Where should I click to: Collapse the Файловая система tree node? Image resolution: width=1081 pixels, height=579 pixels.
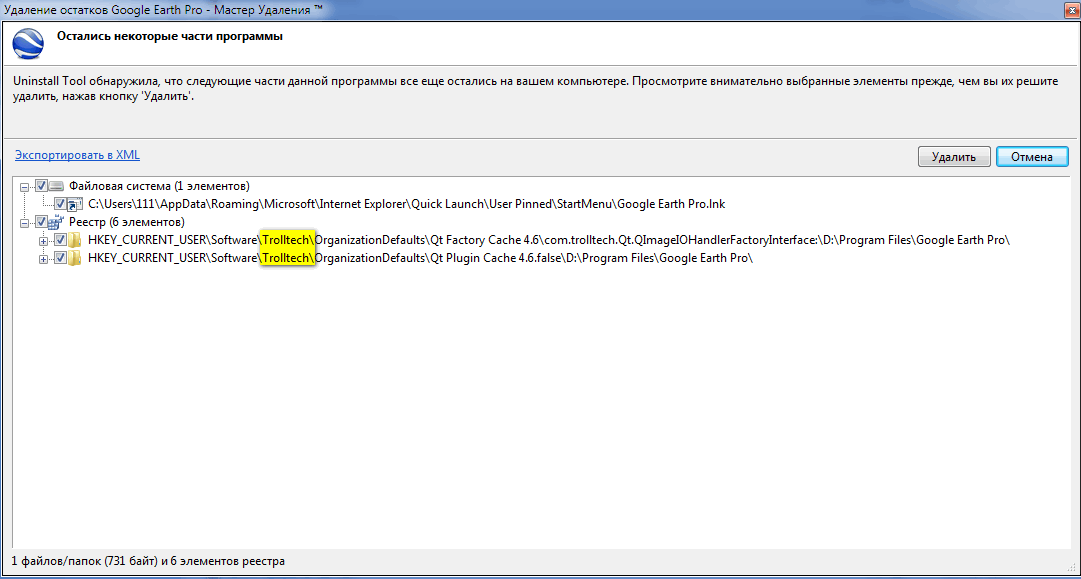pyautogui.click(x=25, y=186)
